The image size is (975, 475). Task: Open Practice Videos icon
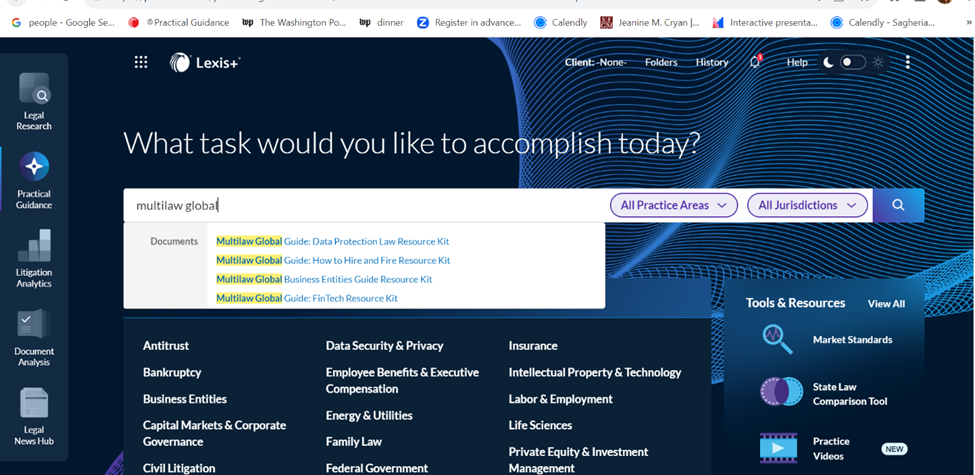click(778, 448)
